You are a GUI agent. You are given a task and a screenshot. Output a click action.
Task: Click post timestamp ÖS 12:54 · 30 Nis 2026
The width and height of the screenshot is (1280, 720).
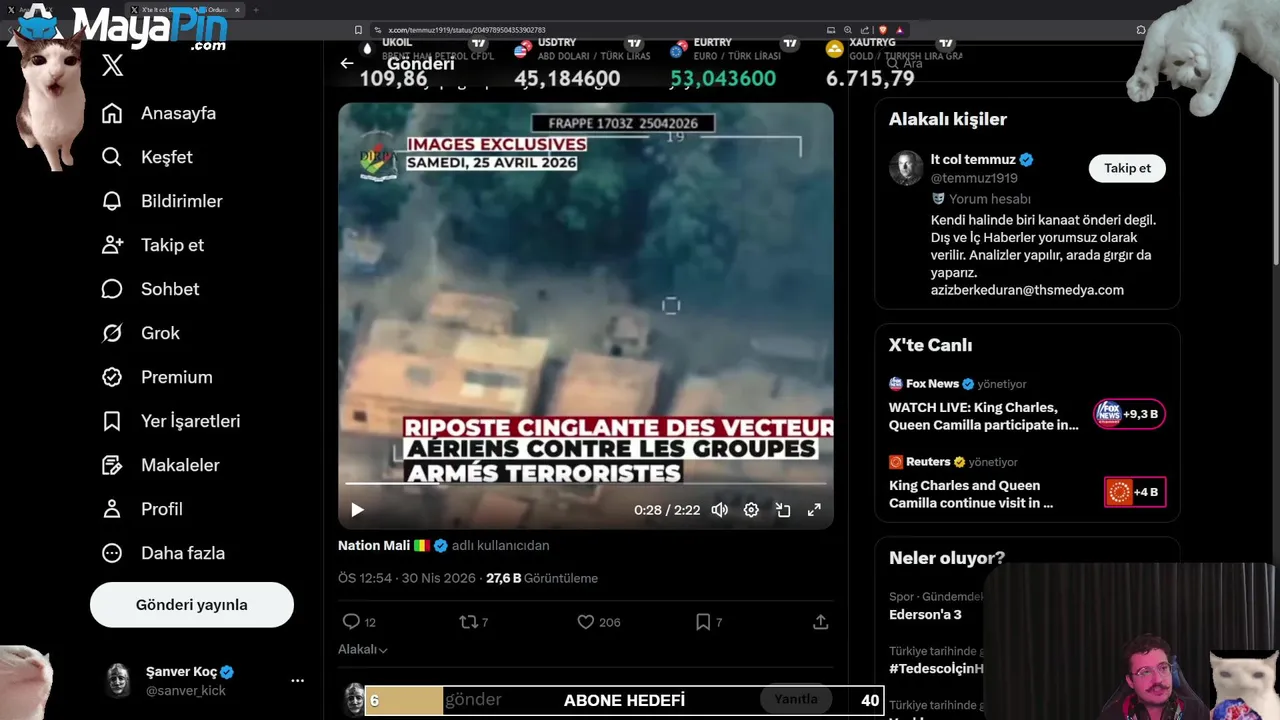(x=407, y=578)
